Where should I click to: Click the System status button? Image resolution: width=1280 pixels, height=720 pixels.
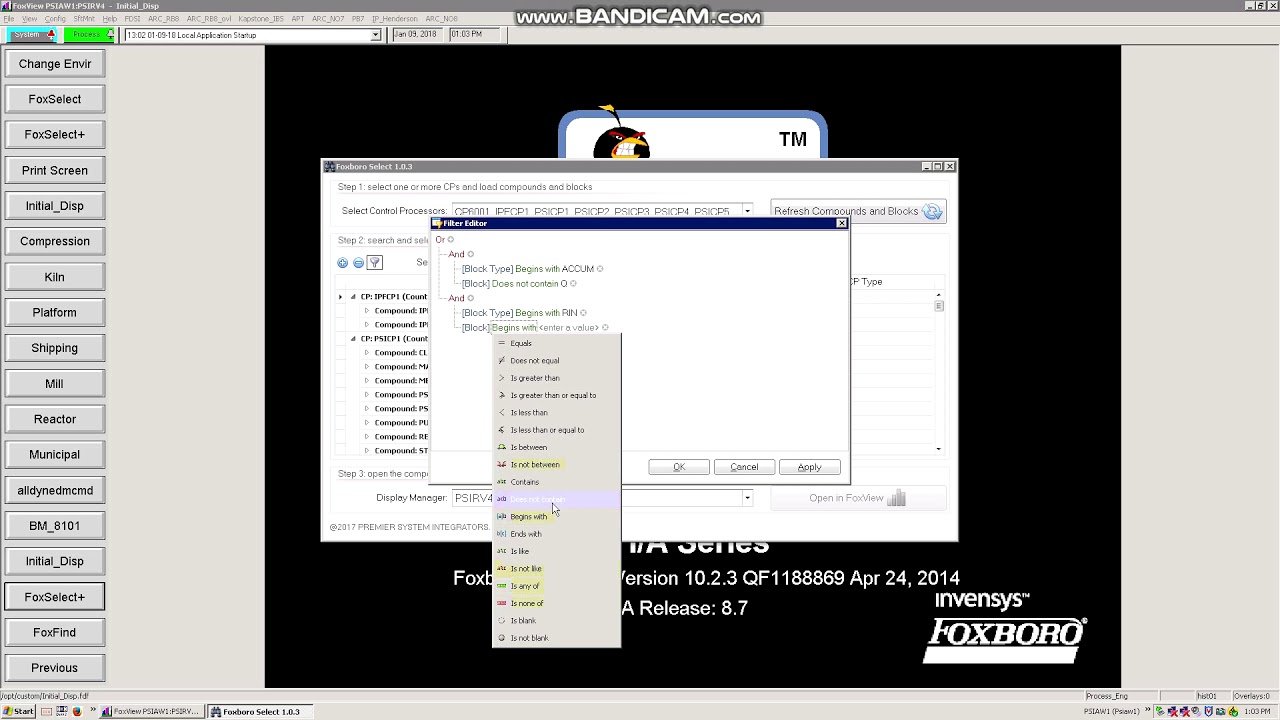tap(32, 35)
